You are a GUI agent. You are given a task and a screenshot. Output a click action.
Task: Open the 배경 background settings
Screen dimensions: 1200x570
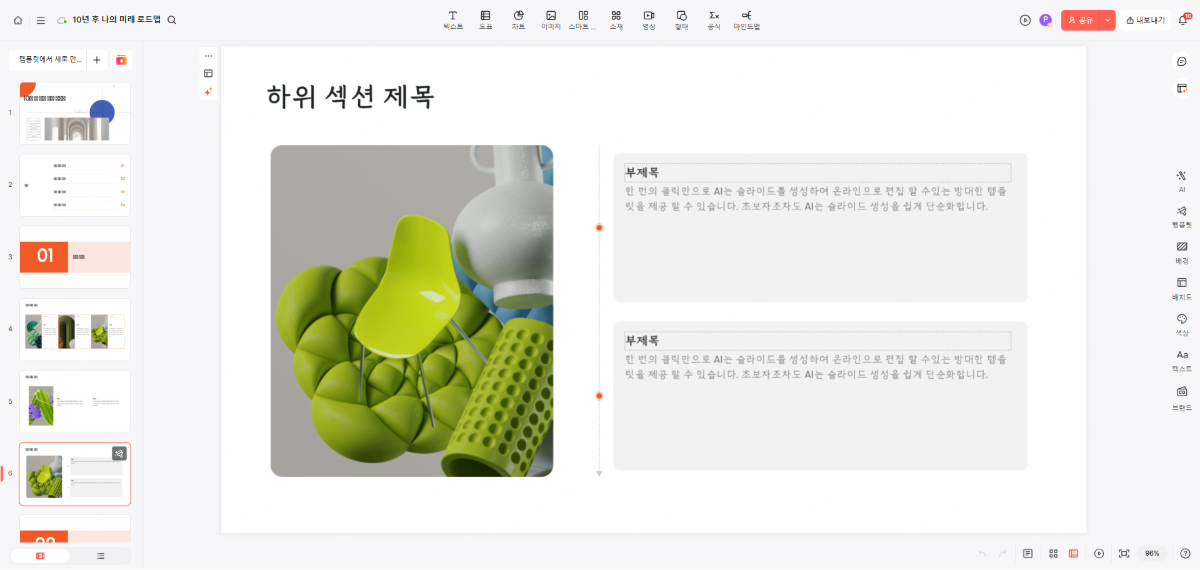(x=1182, y=252)
